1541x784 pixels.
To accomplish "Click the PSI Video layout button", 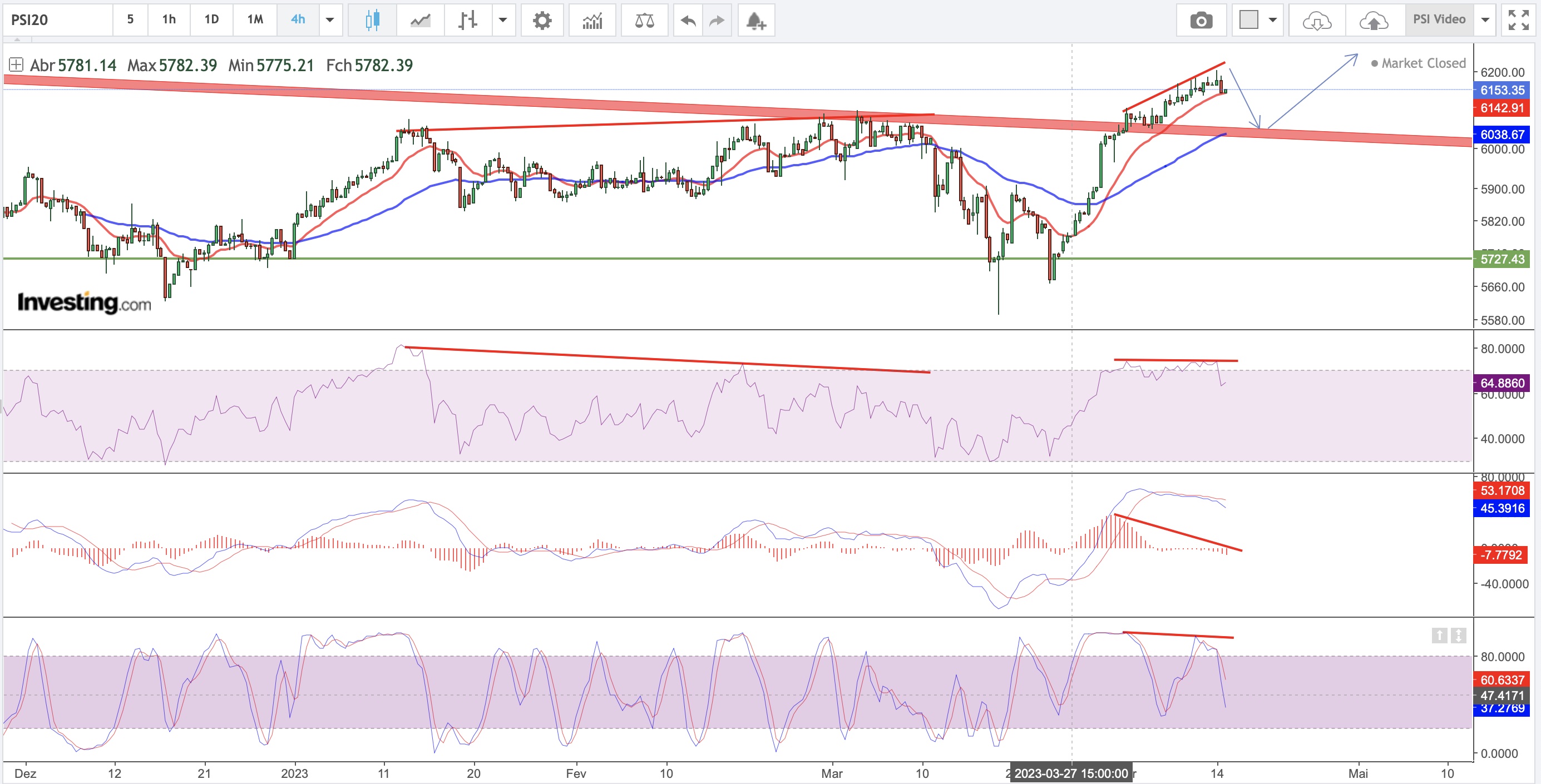I will pos(1439,19).
